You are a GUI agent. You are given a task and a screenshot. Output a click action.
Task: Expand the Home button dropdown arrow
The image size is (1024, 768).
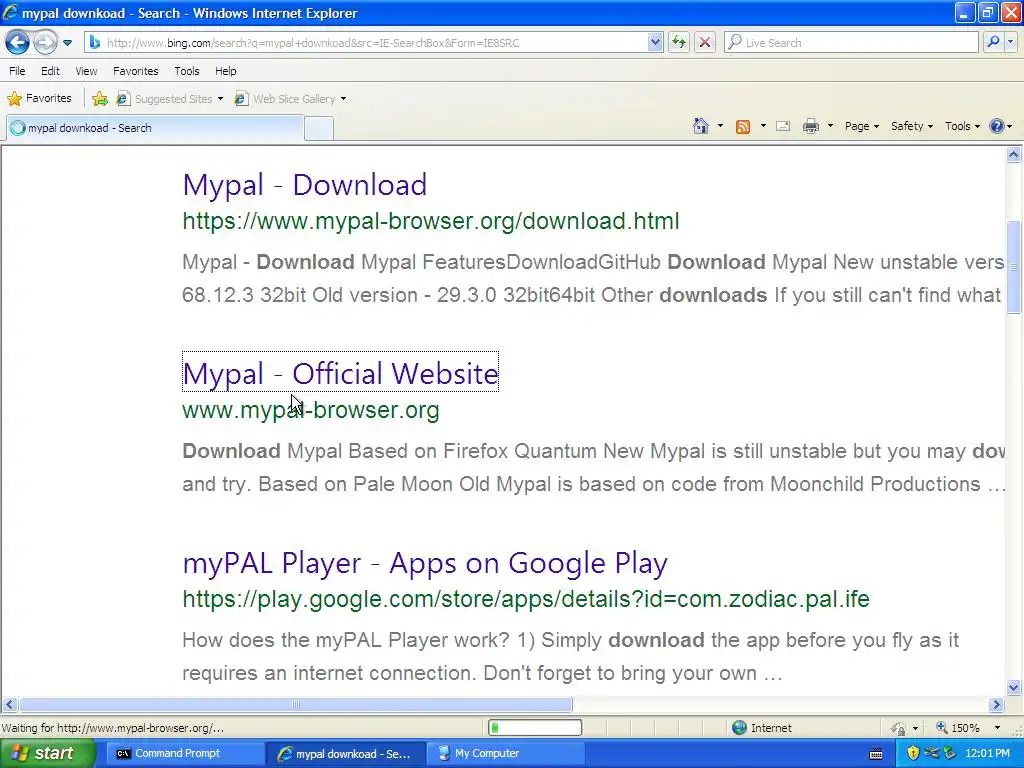pos(720,126)
